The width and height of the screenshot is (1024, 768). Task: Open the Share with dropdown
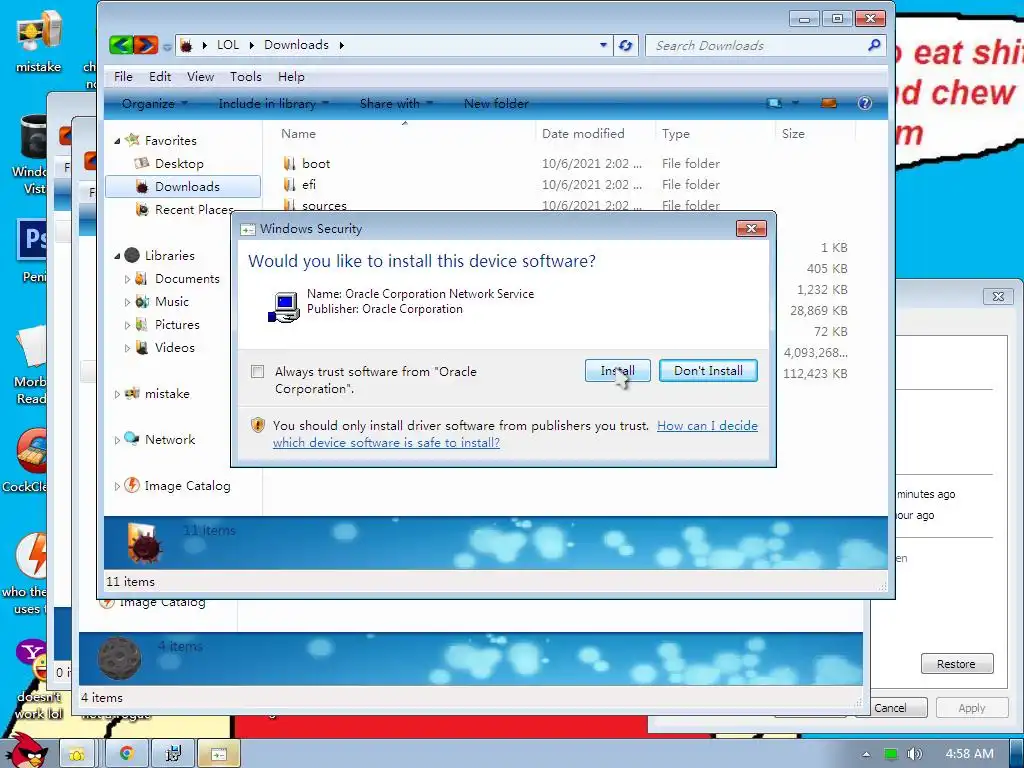(x=396, y=104)
